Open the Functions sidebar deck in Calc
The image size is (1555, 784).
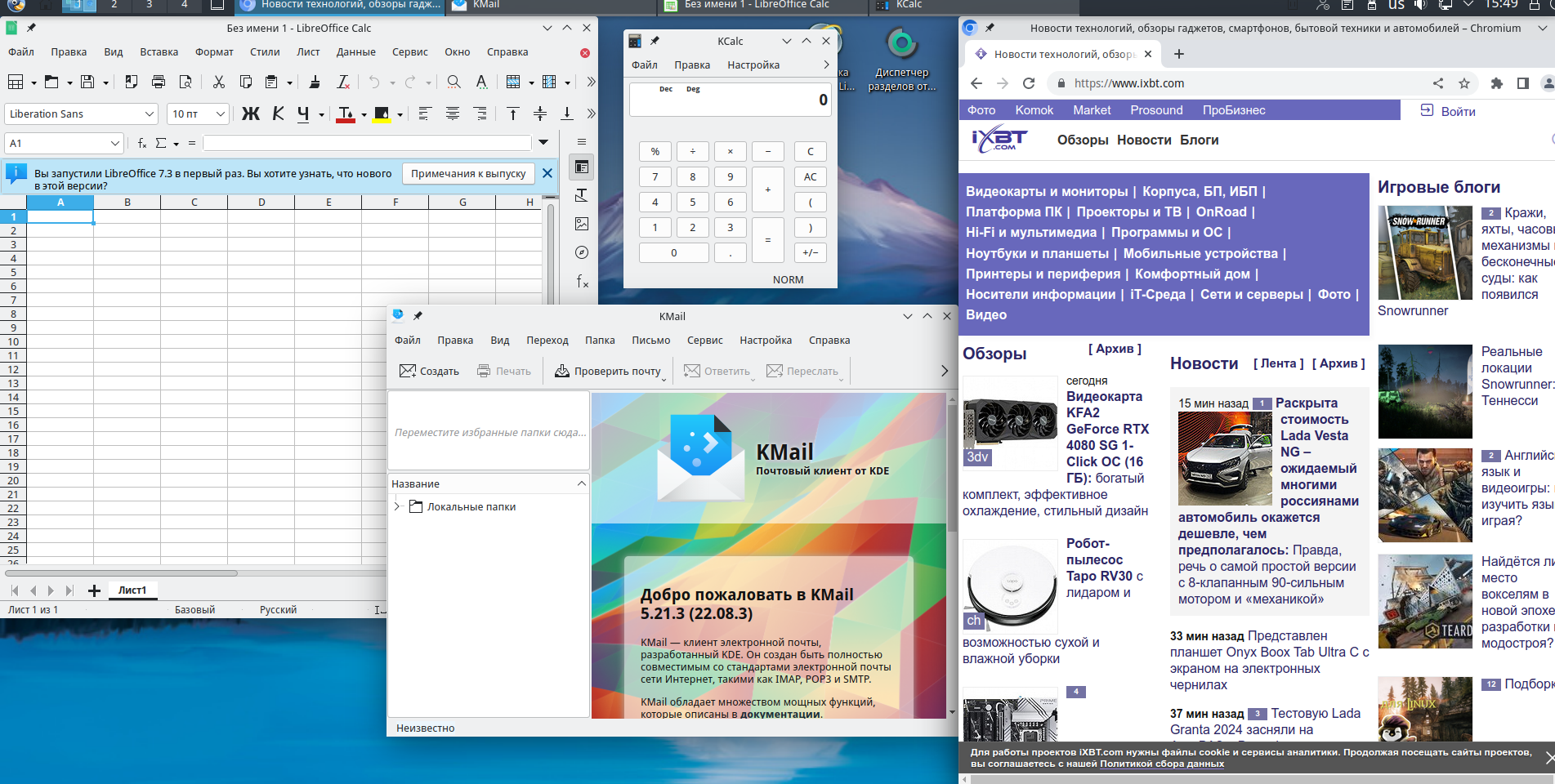pyautogui.click(x=582, y=281)
